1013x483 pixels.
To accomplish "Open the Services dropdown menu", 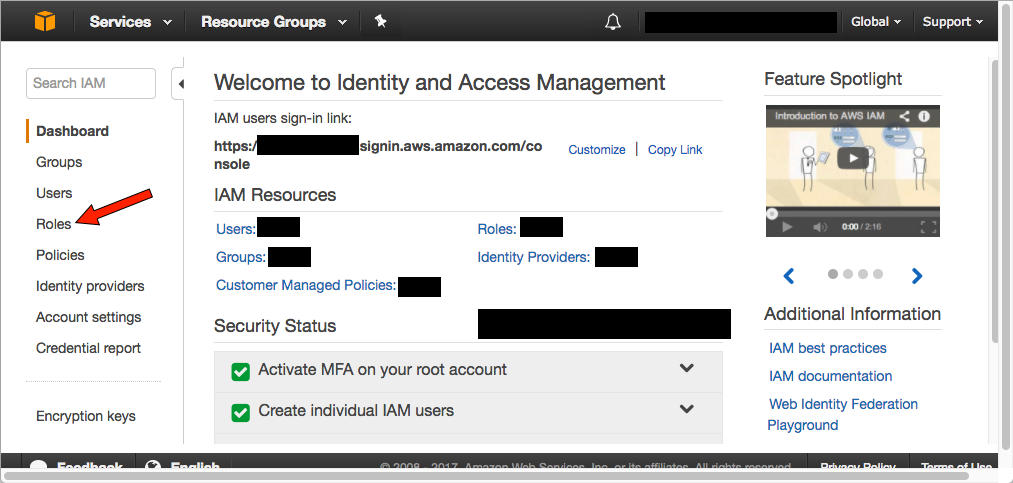I will 131,21.
